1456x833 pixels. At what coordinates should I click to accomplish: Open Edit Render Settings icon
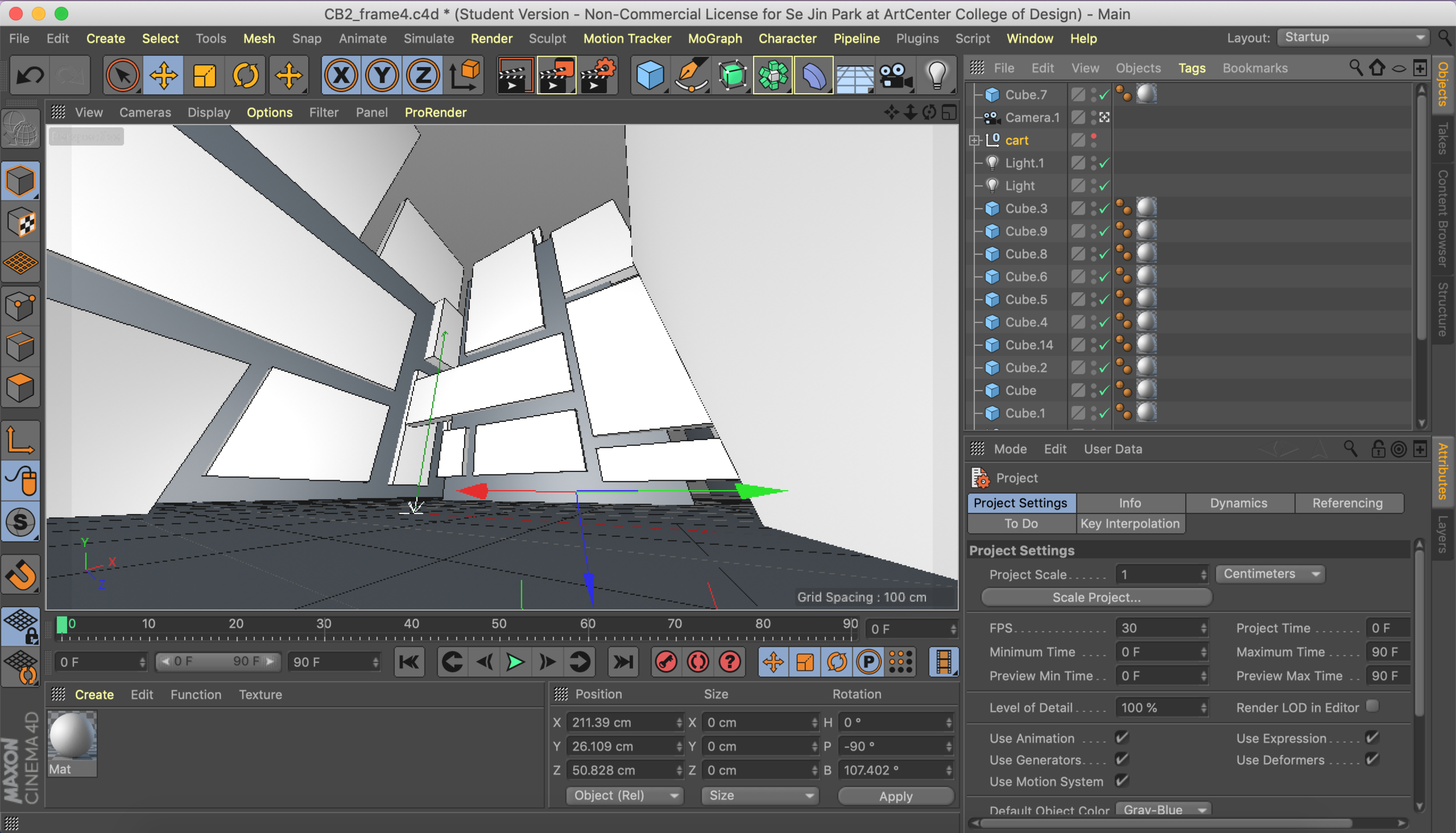click(x=598, y=76)
